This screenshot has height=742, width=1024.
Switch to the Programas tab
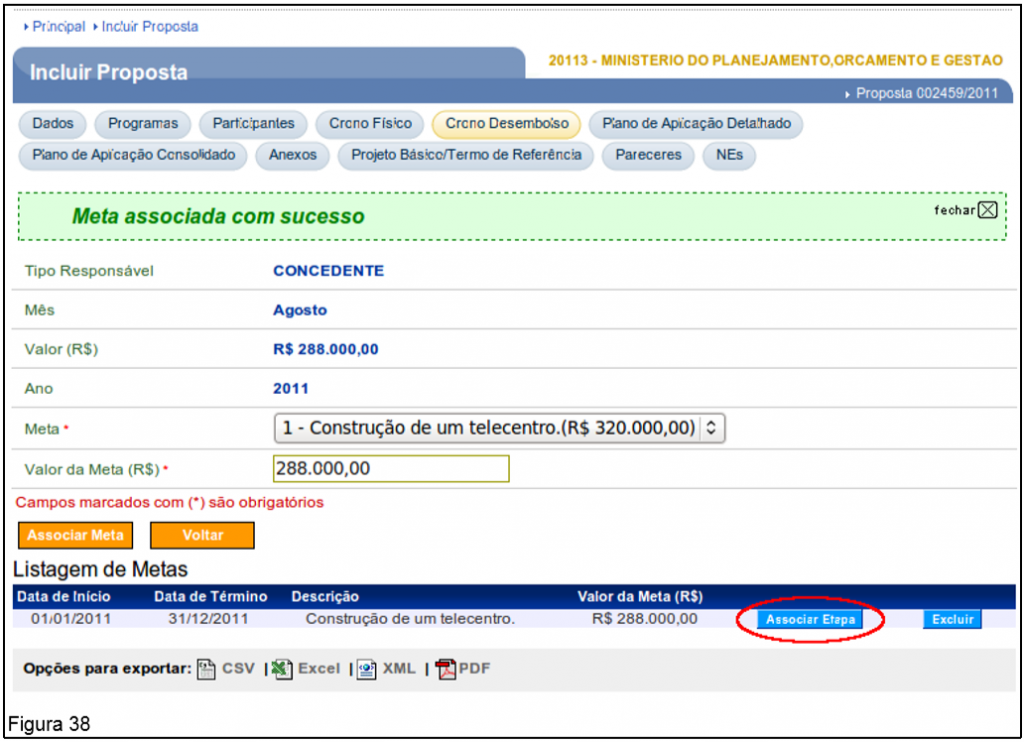tap(143, 124)
